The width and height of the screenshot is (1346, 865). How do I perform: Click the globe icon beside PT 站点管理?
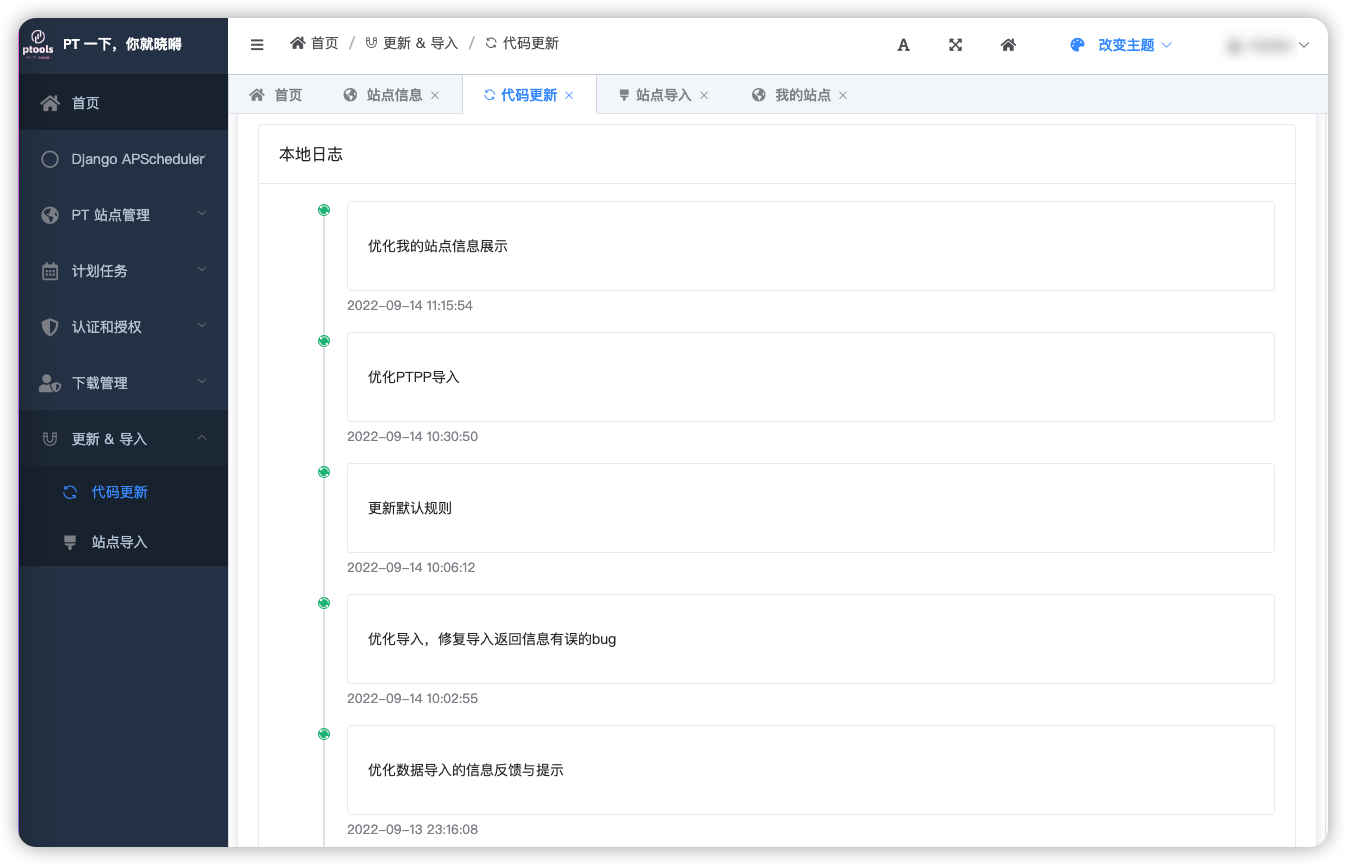click(x=50, y=215)
